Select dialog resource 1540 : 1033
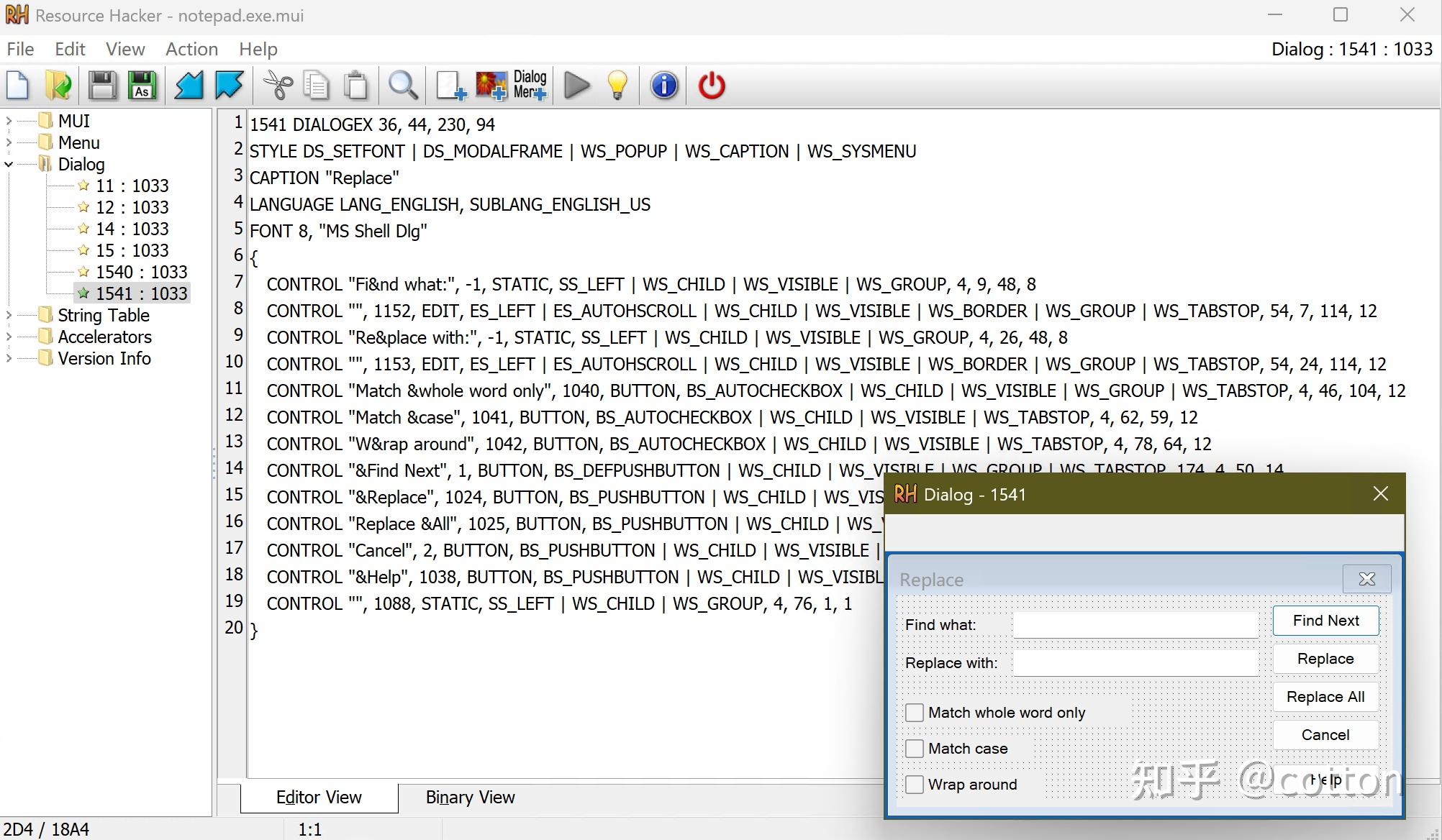Viewport: 1442px width, 840px height. [142, 272]
